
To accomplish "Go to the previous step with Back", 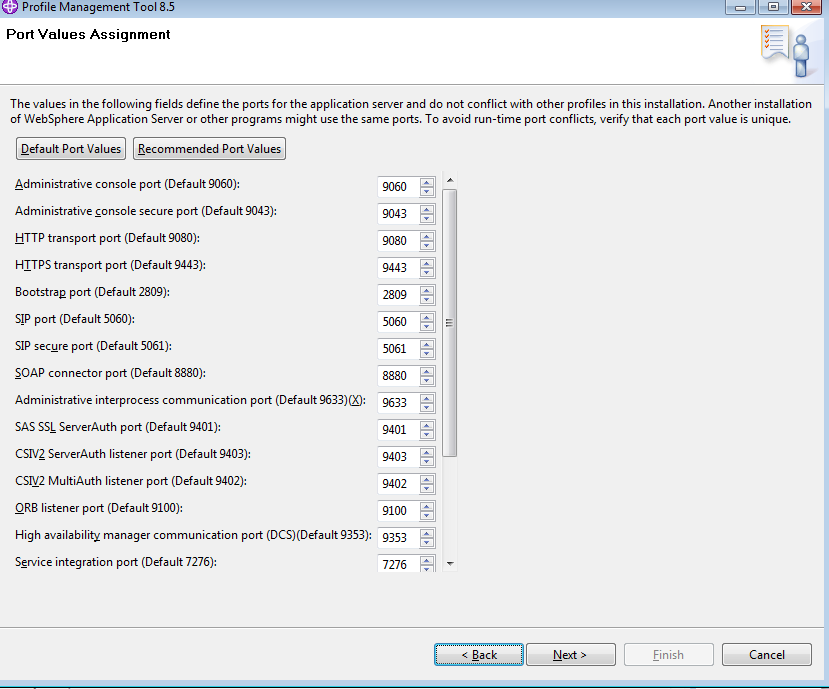I will click(479, 655).
